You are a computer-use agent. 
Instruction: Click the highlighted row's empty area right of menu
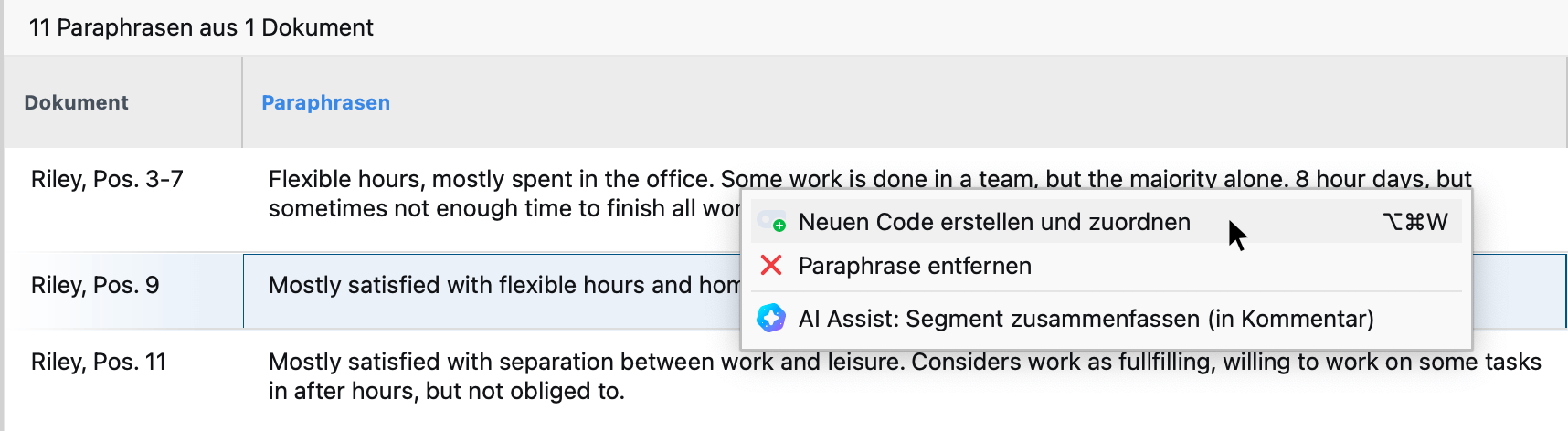(1519, 290)
